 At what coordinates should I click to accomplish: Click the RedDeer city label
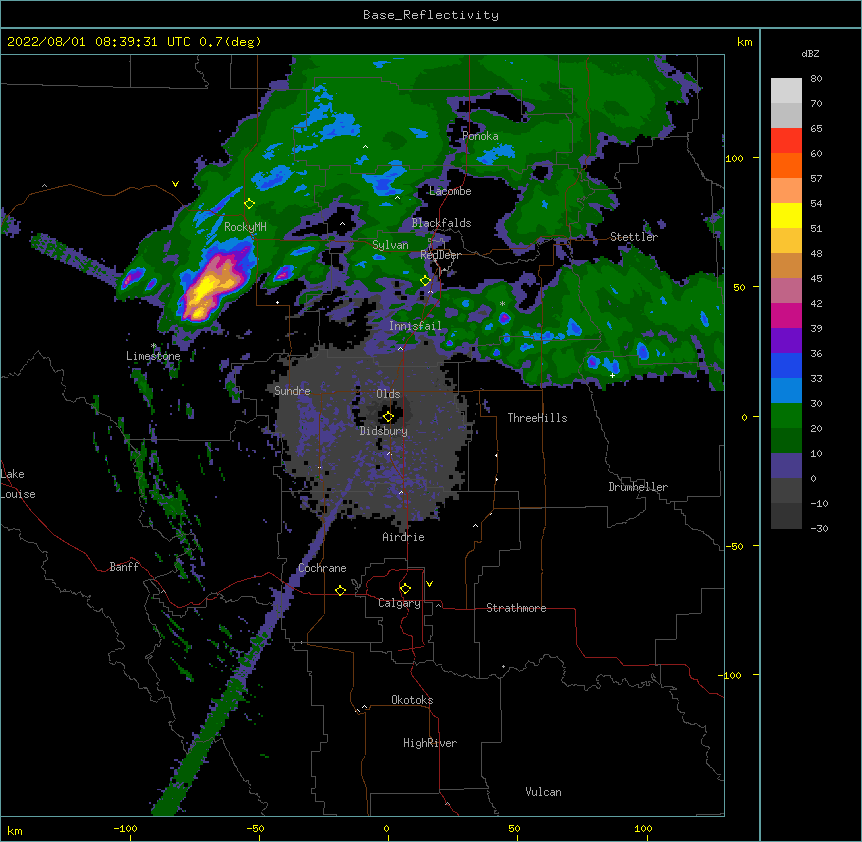click(440, 255)
